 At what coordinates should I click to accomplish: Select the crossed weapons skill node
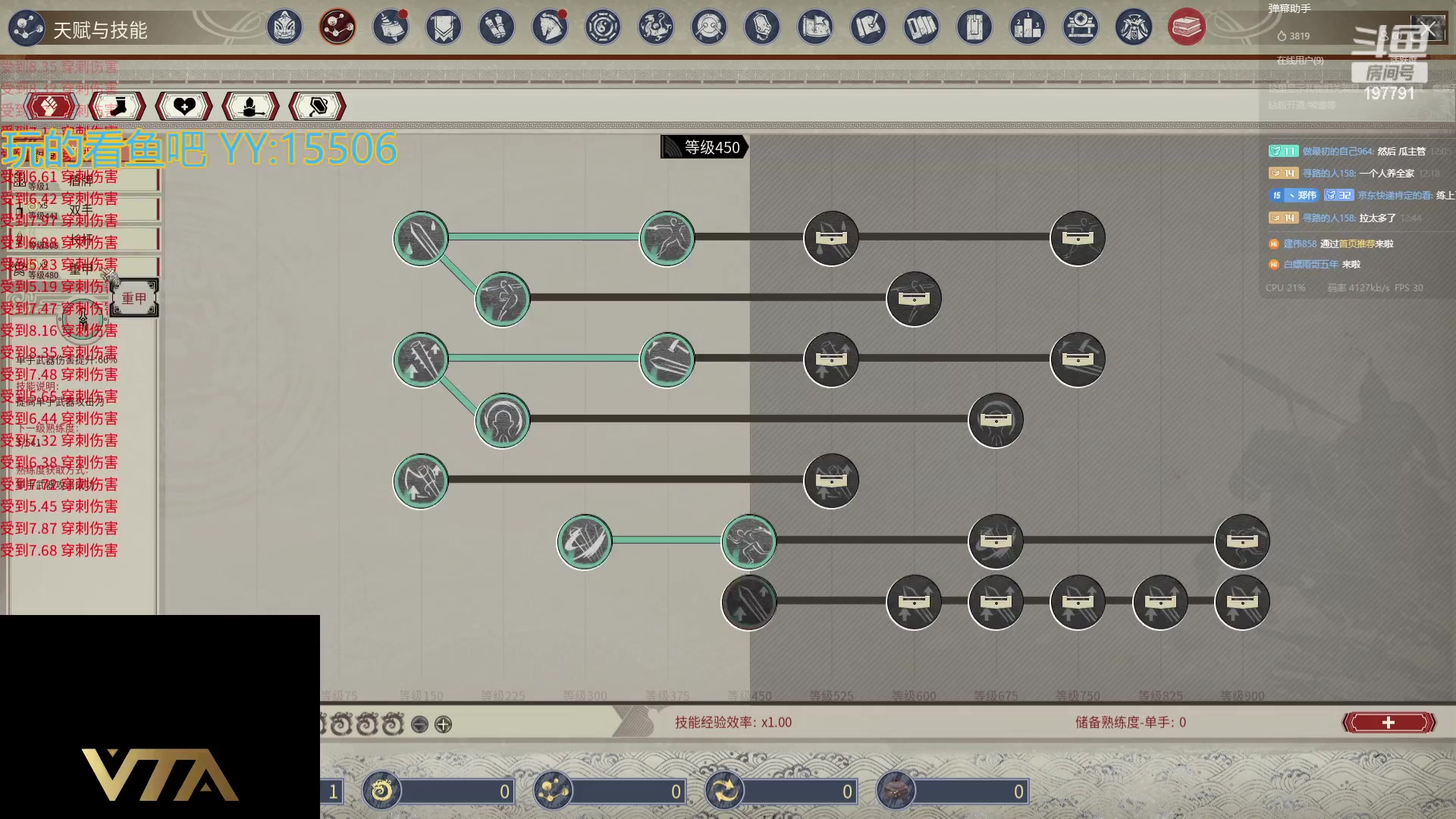(x=421, y=481)
